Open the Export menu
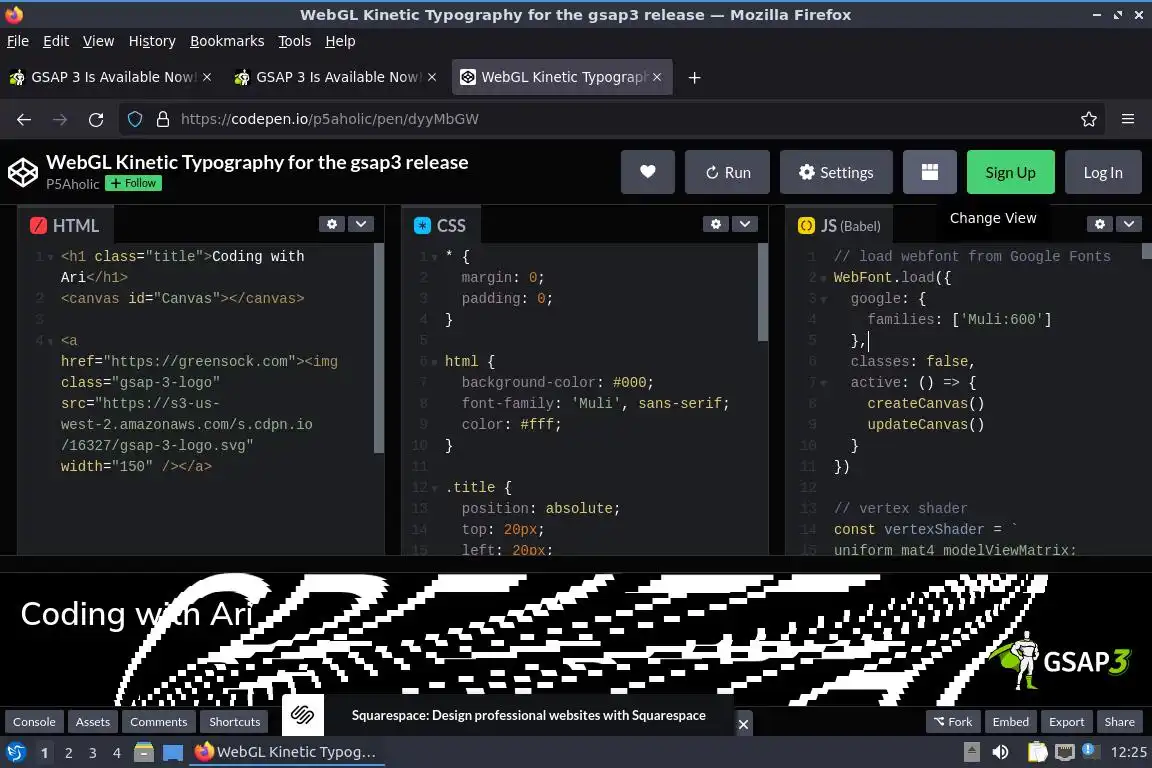The width and height of the screenshot is (1152, 768). point(1066,722)
